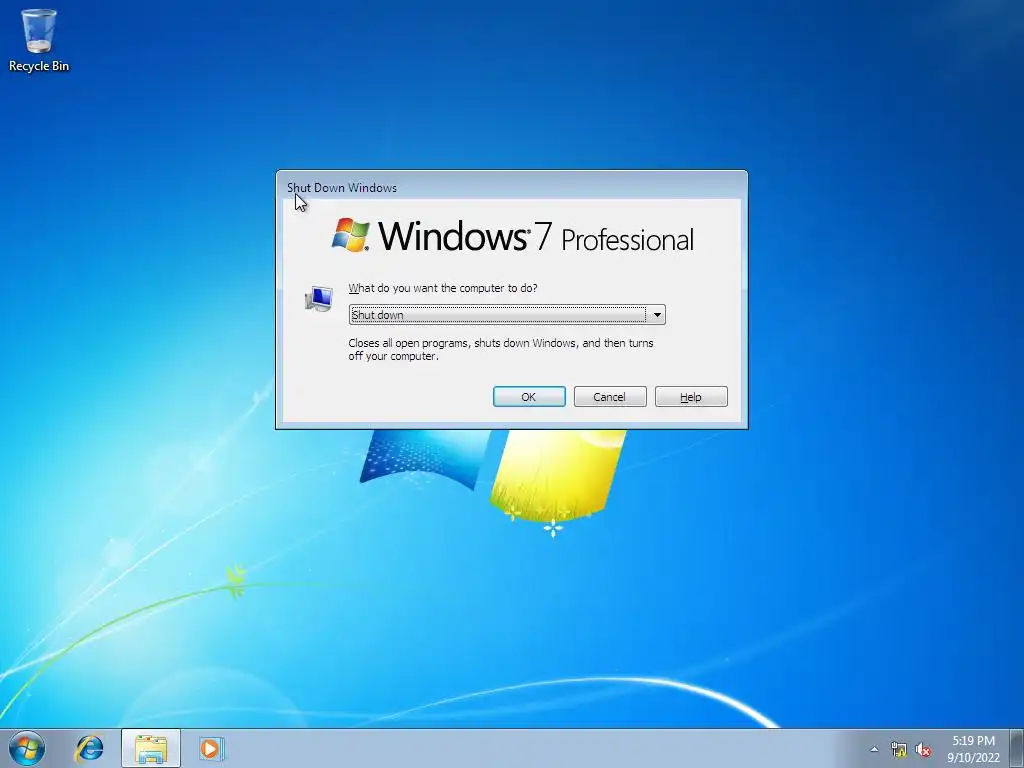This screenshot has height=768, width=1024.
Task: Click Cancel in Shut Down Windows dialog
Action: click(x=610, y=396)
